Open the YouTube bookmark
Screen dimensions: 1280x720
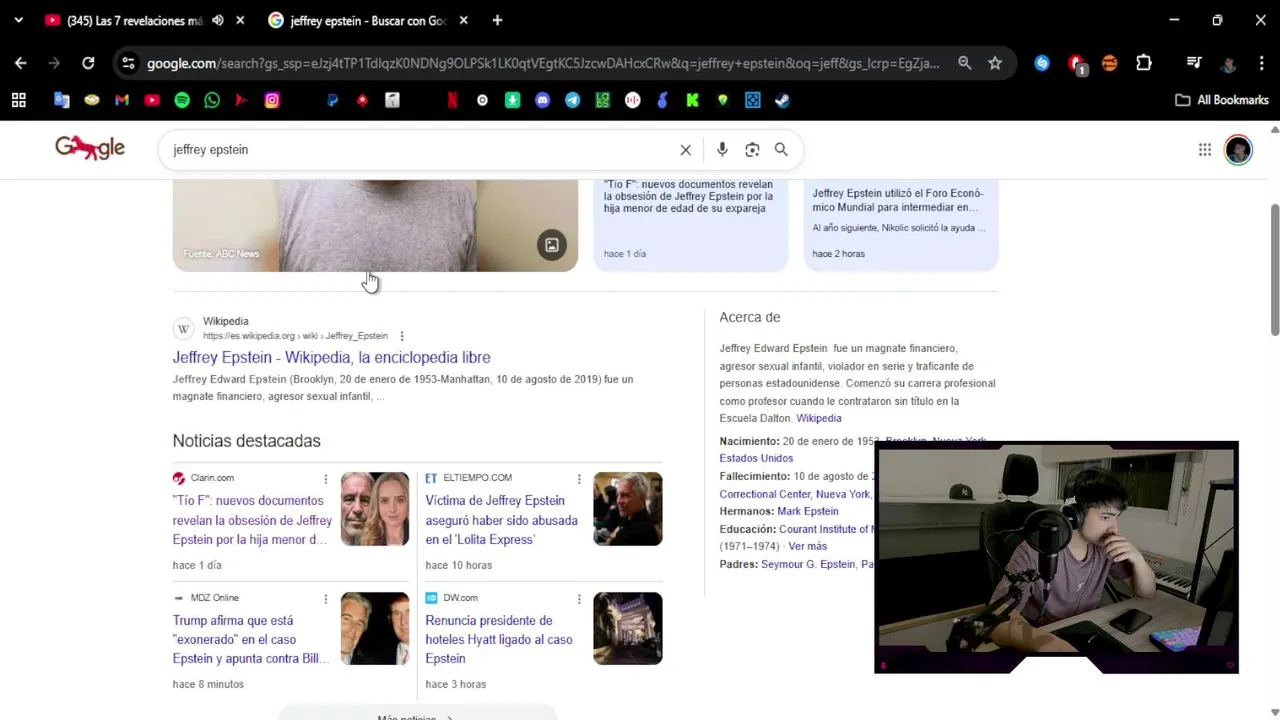pos(152,100)
